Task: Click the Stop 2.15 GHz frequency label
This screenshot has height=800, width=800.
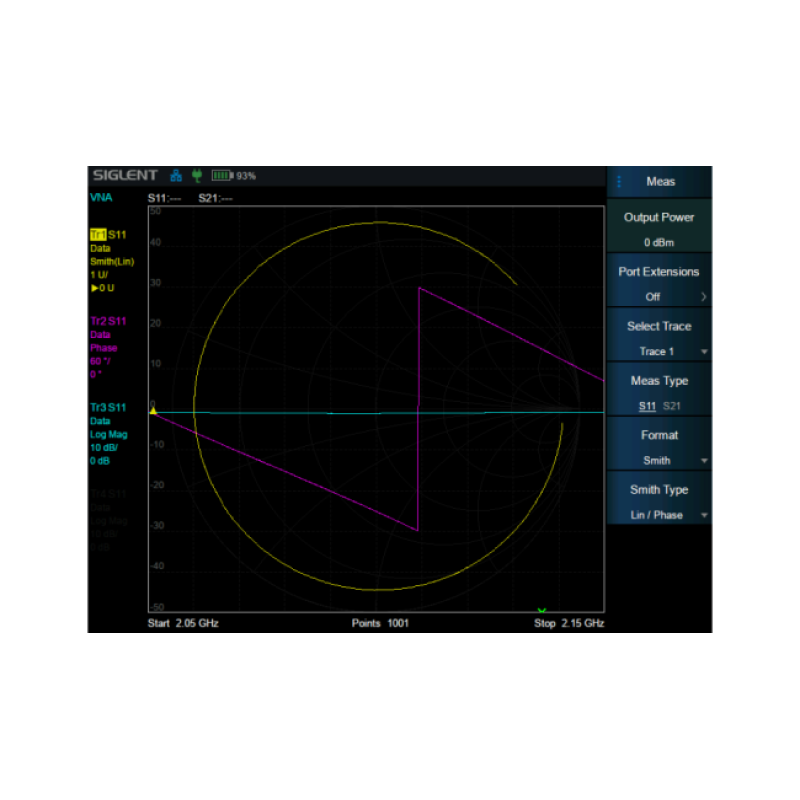Action: [569, 623]
